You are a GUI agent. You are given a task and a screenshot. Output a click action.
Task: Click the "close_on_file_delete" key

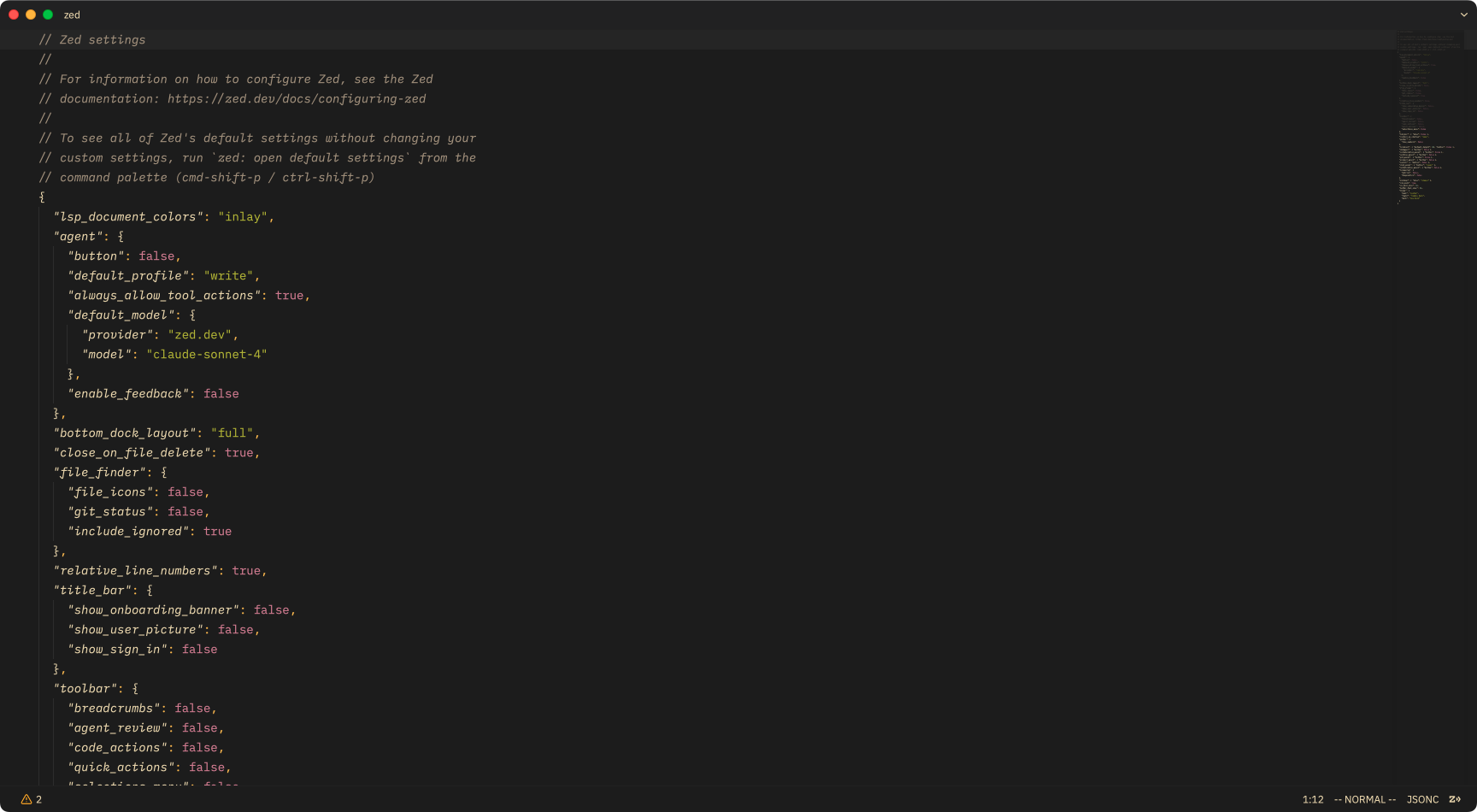click(132, 453)
